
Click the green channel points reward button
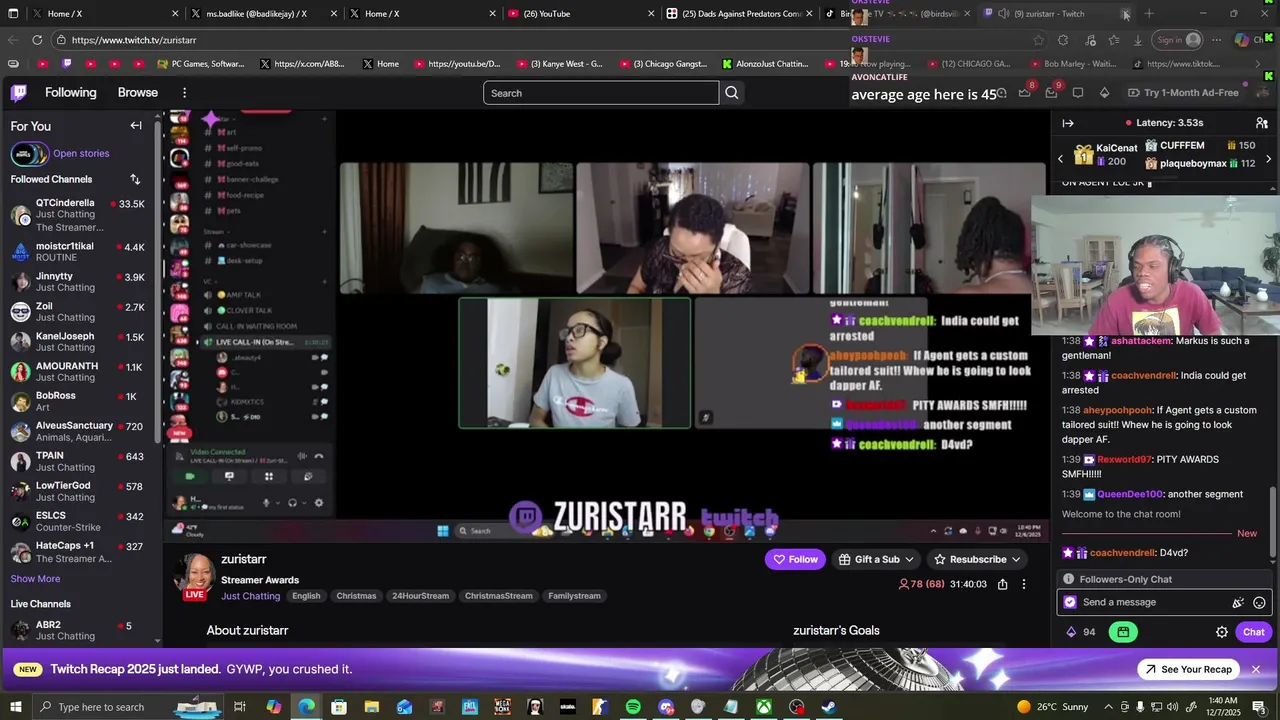1123,632
